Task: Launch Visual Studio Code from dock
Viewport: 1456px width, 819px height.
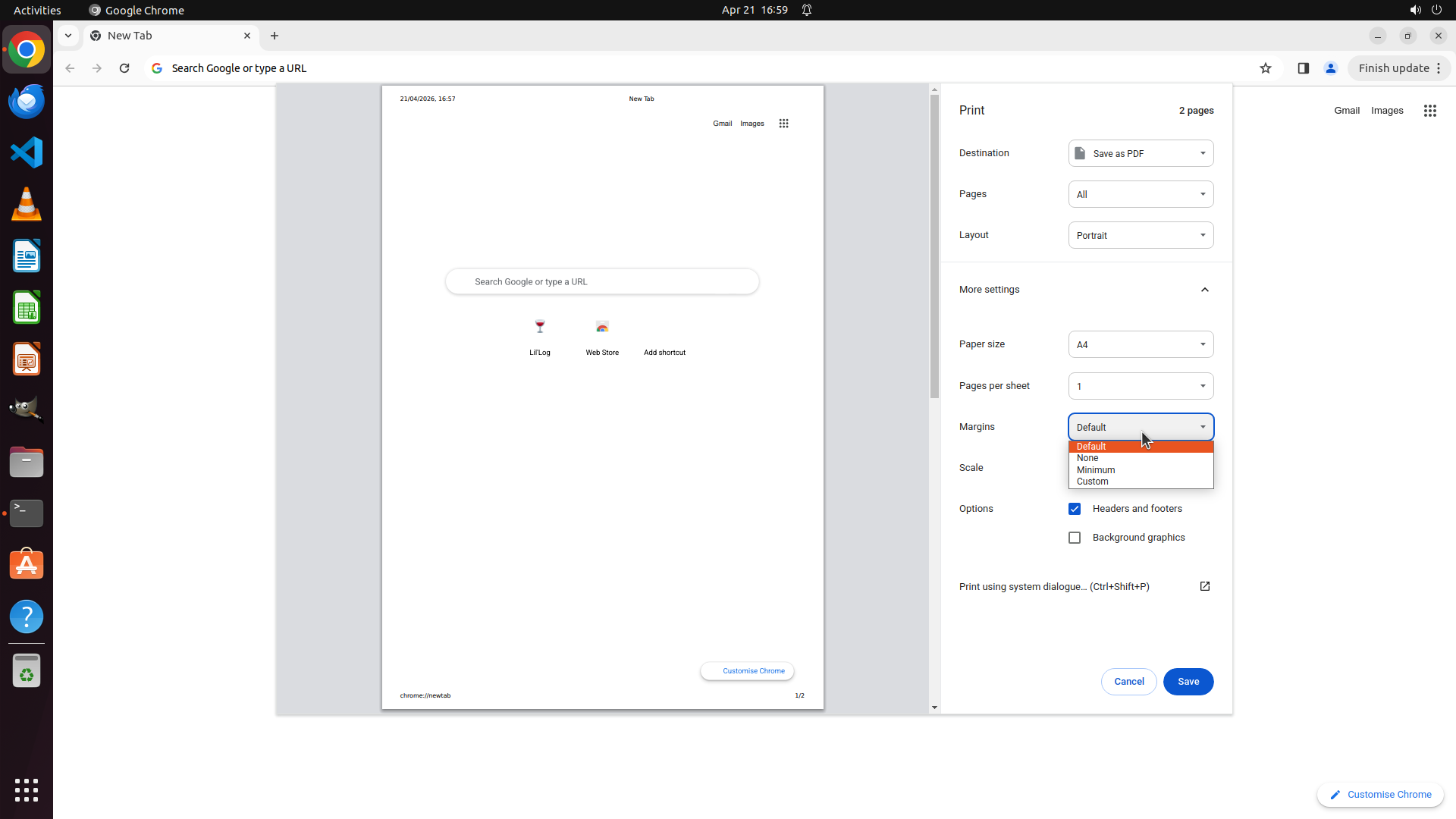Action: [27, 152]
